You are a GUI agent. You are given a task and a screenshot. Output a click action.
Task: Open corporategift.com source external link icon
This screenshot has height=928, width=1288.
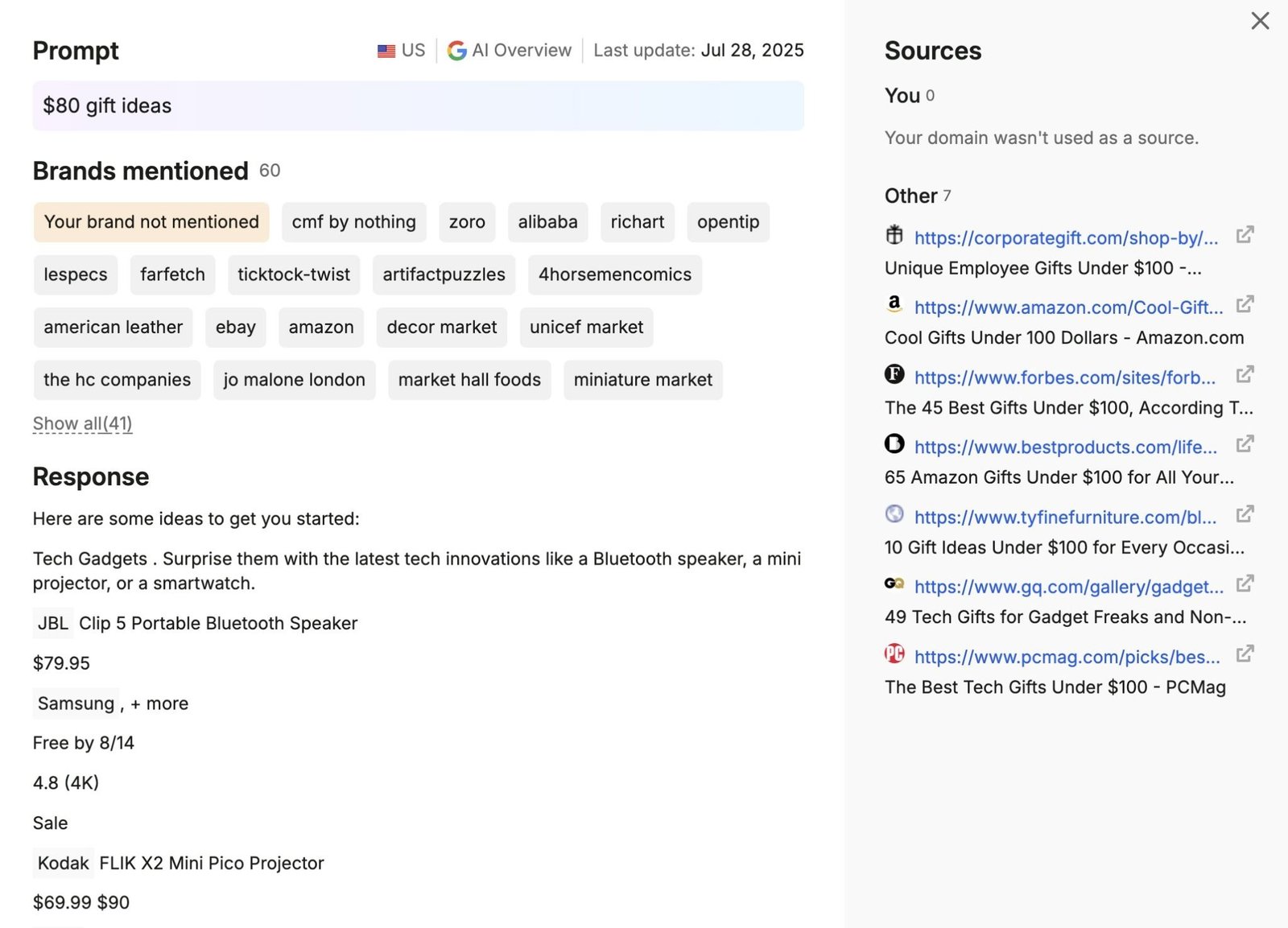(x=1245, y=235)
